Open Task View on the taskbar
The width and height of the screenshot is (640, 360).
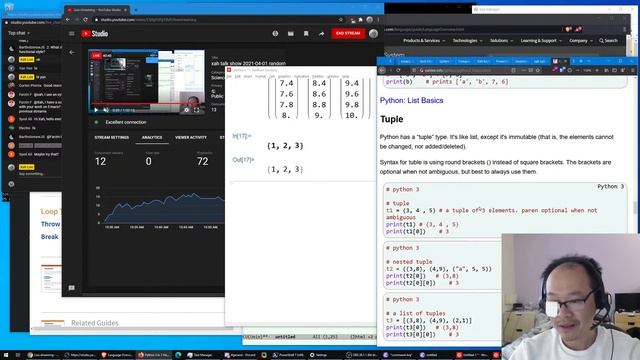coord(18,355)
